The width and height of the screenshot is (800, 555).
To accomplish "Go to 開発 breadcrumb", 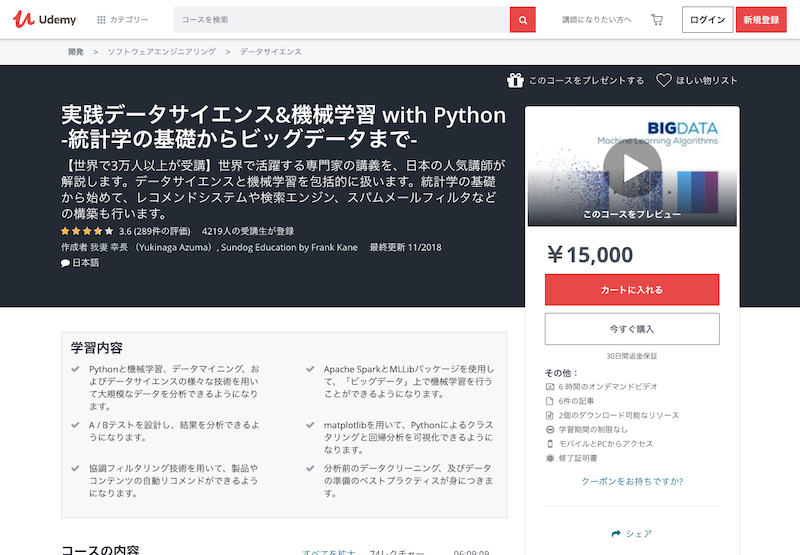I will click(x=76, y=52).
